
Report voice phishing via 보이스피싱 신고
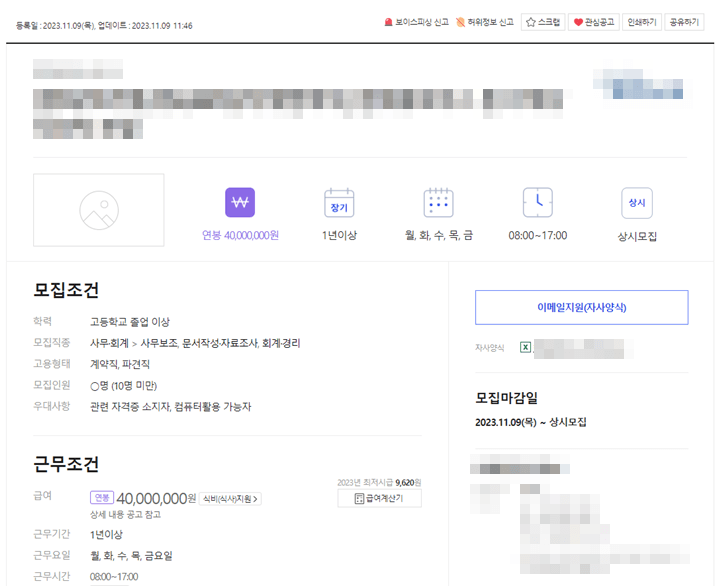click(x=416, y=22)
